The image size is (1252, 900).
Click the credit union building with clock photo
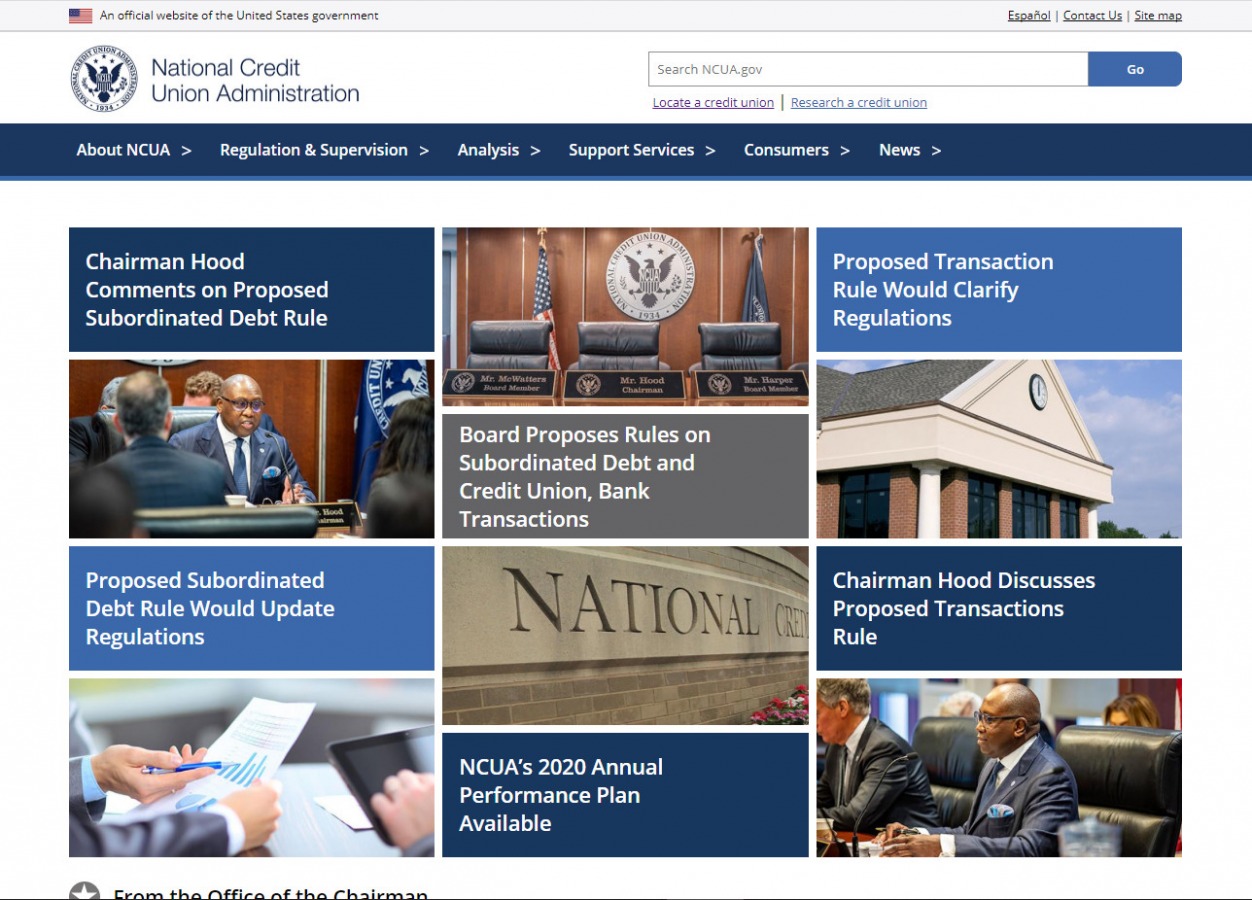[999, 449]
